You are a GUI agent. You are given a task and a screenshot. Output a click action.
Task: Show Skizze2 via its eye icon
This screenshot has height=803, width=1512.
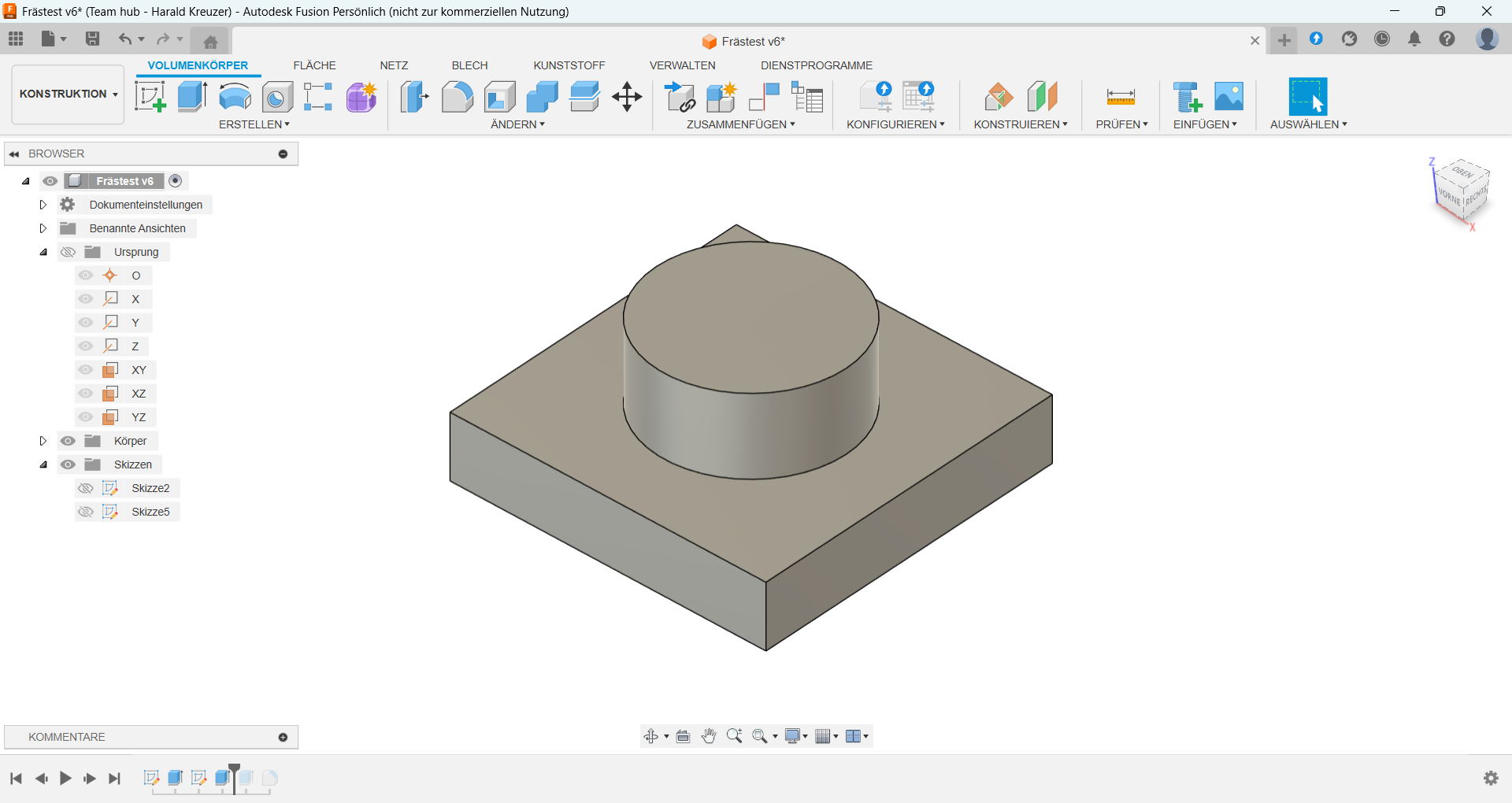[86, 488]
